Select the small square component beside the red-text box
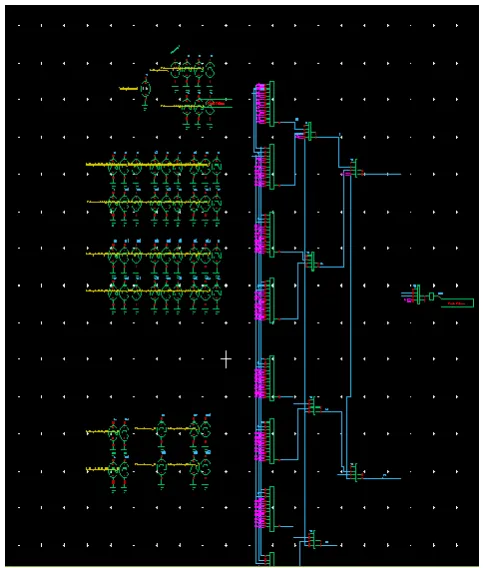483x568 pixels. [x=431, y=296]
